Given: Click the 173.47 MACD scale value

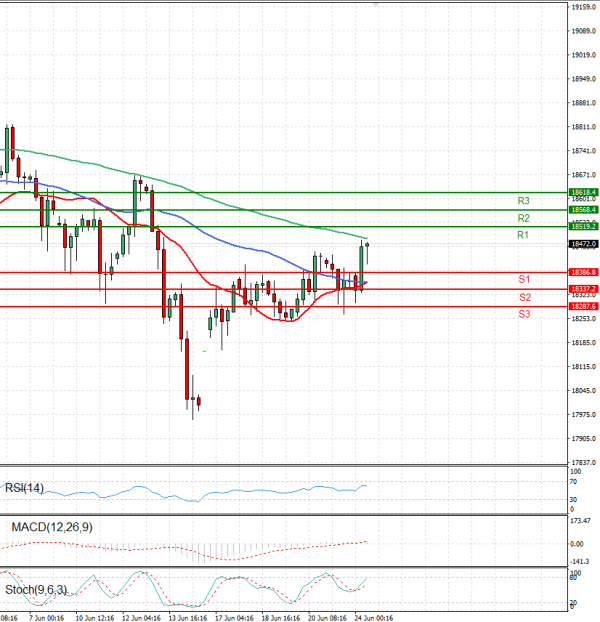Looking at the screenshot, I should pyautogui.click(x=579, y=520).
